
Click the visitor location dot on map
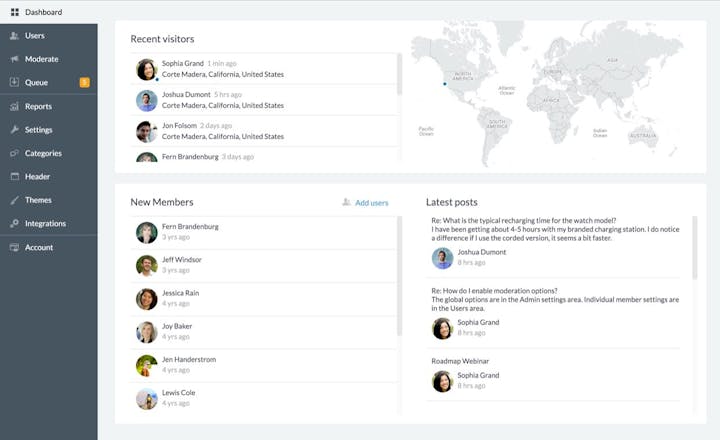(445, 84)
